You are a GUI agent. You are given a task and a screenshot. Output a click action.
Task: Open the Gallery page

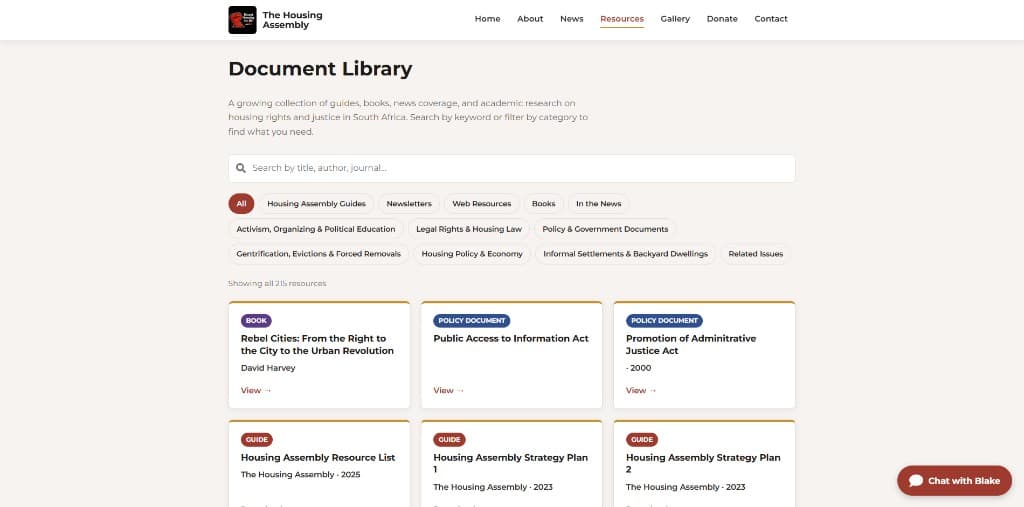(675, 19)
